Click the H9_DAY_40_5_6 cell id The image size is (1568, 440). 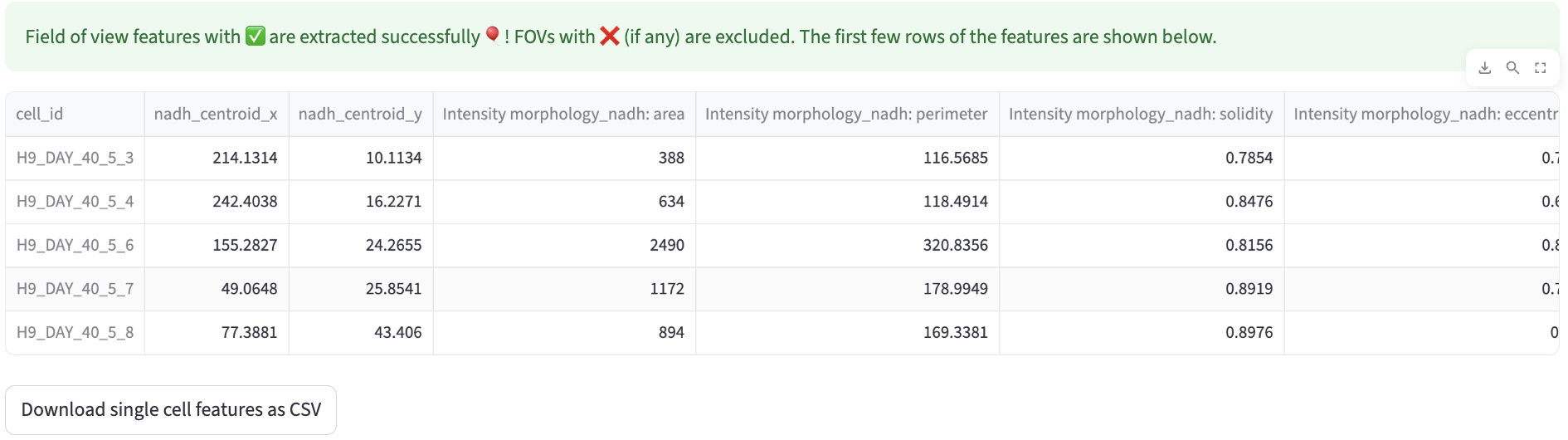click(75, 245)
